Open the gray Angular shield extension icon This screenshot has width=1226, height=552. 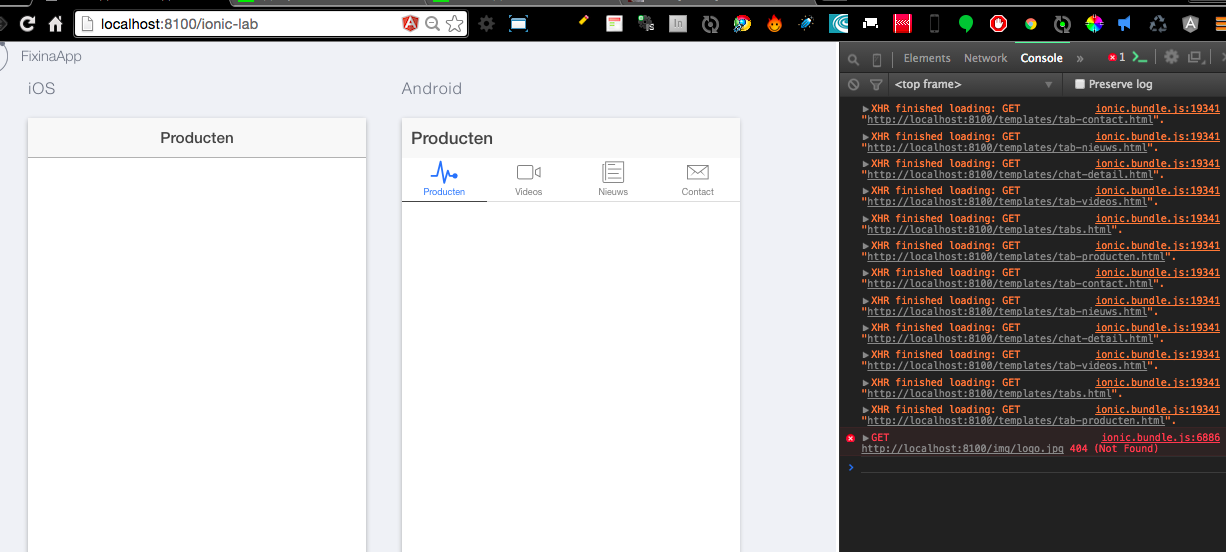(x=1191, y=23)
